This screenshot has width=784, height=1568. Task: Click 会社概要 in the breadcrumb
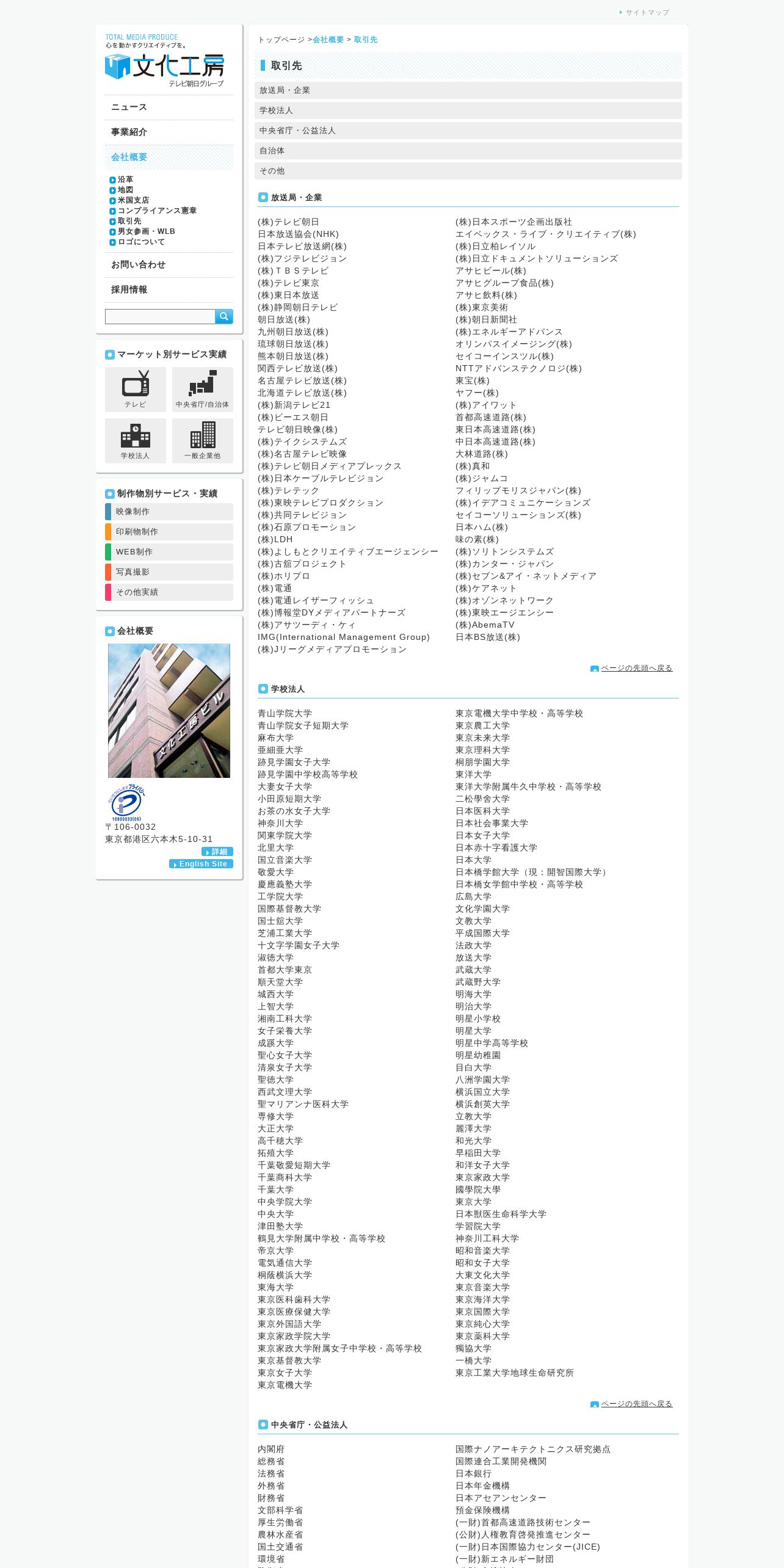[328, 40]
